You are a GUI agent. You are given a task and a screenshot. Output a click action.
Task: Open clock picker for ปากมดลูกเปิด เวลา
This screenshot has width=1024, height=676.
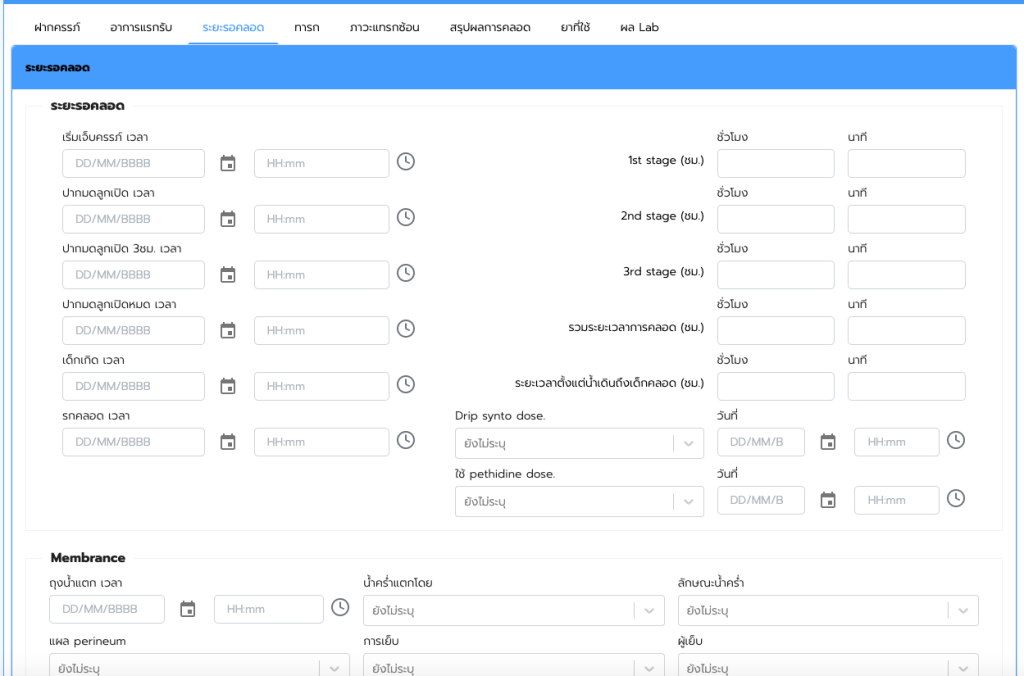pyautogui.click(x=405, y=217)
